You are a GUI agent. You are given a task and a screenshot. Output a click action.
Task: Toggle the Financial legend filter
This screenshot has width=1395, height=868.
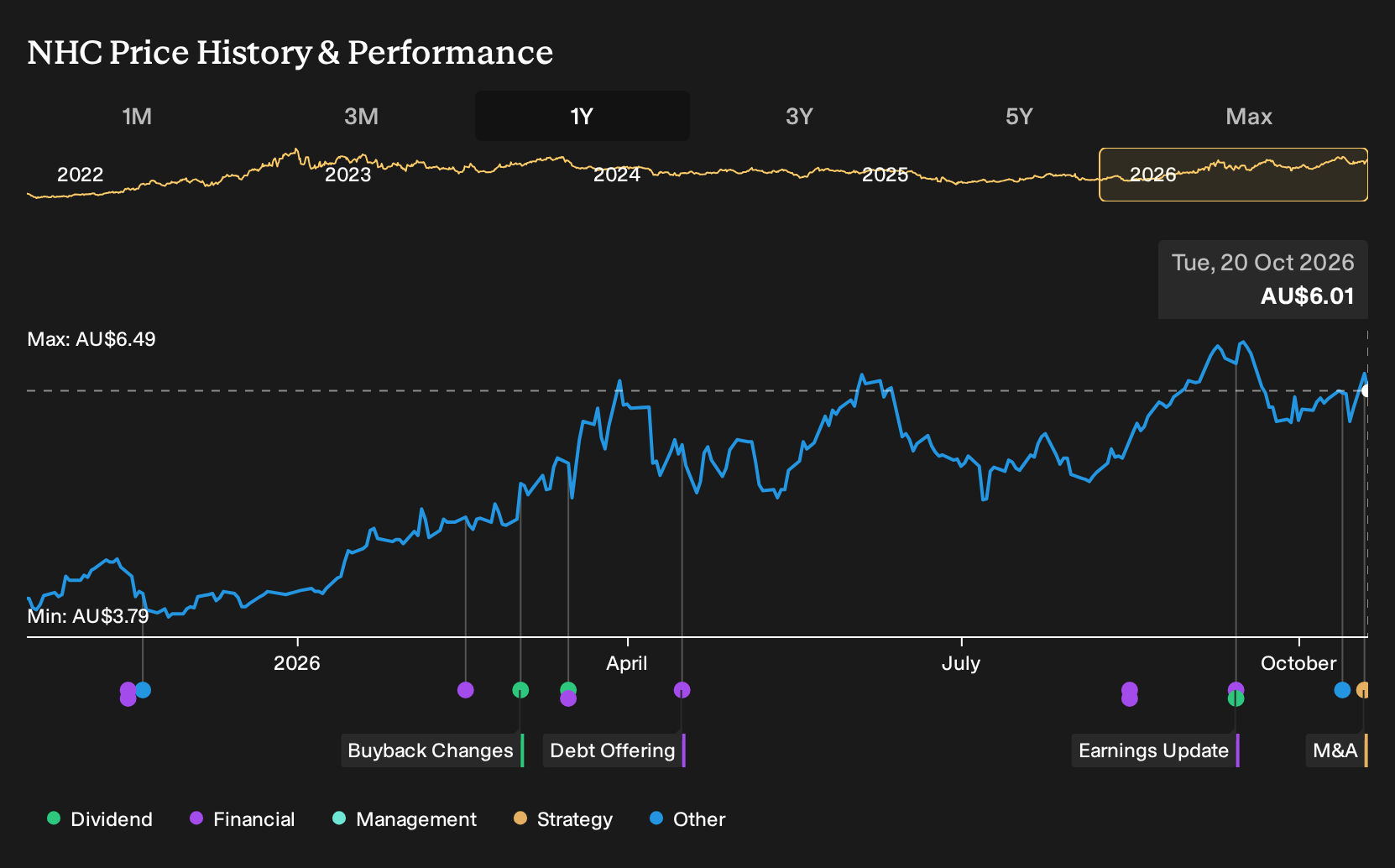243,819
